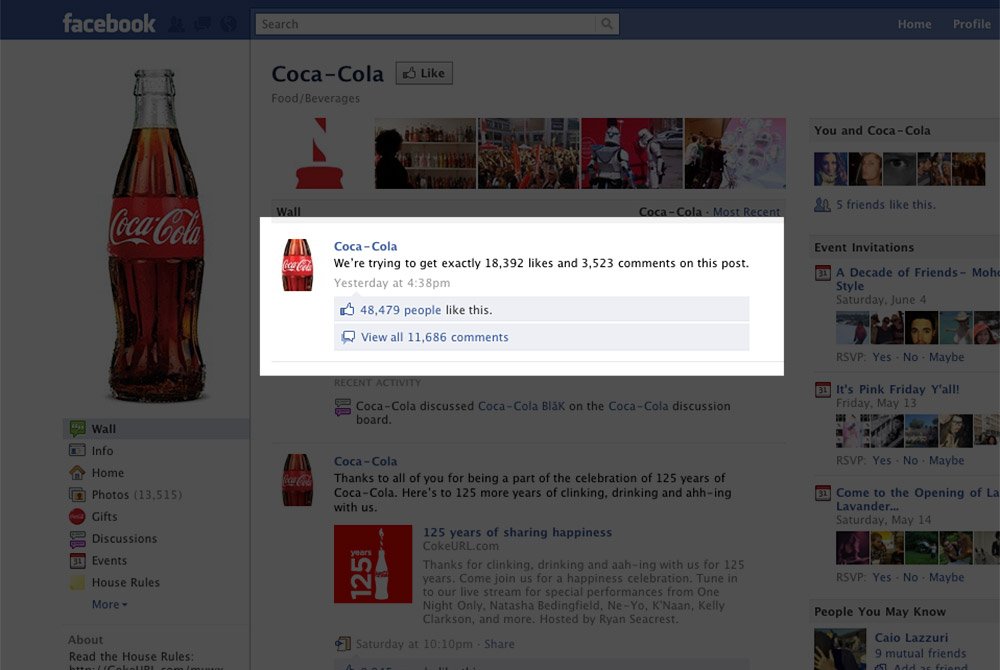
Task: Open Caio Lazzuri's profile link
Action: pos(911,637)
